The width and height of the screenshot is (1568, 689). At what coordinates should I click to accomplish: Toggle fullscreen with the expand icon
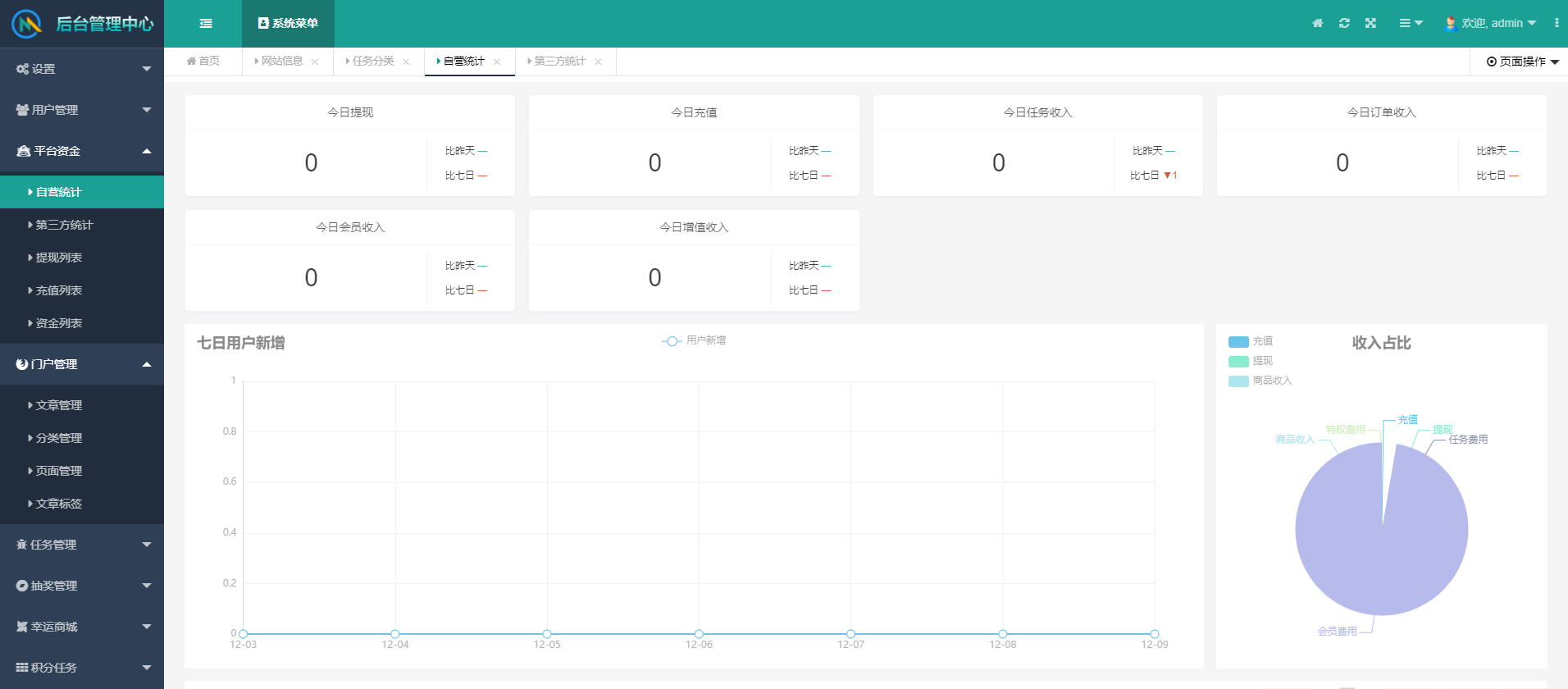[x=1370, y=24]
